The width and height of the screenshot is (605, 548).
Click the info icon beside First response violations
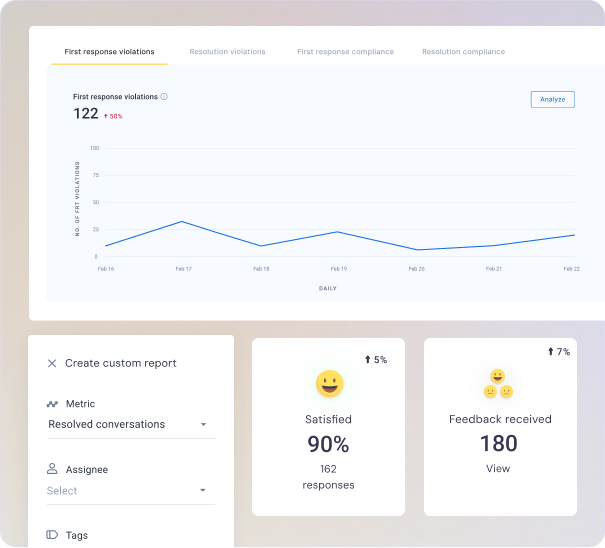164,97
